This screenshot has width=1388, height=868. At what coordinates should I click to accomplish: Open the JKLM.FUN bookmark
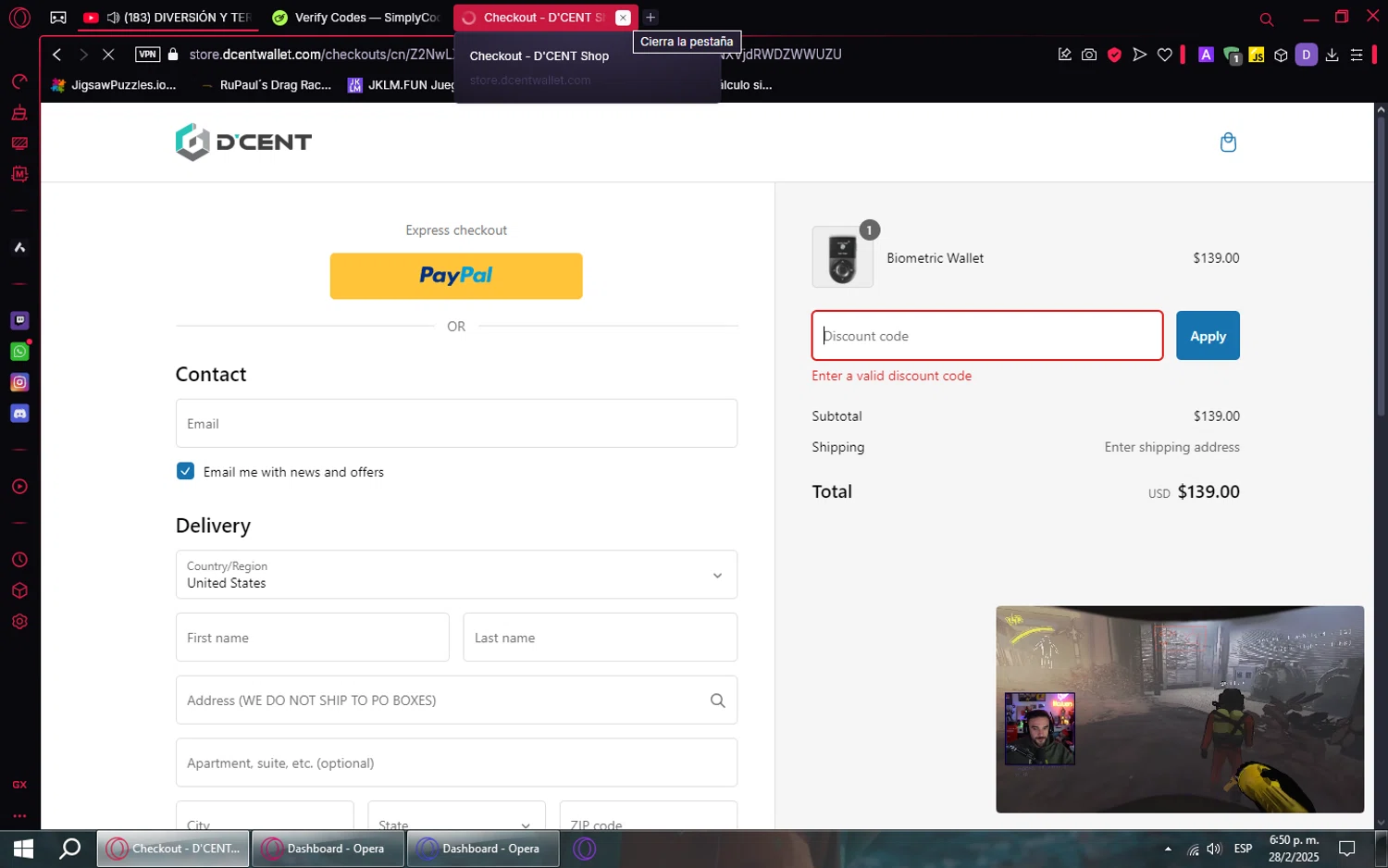[x=401, y=85]
